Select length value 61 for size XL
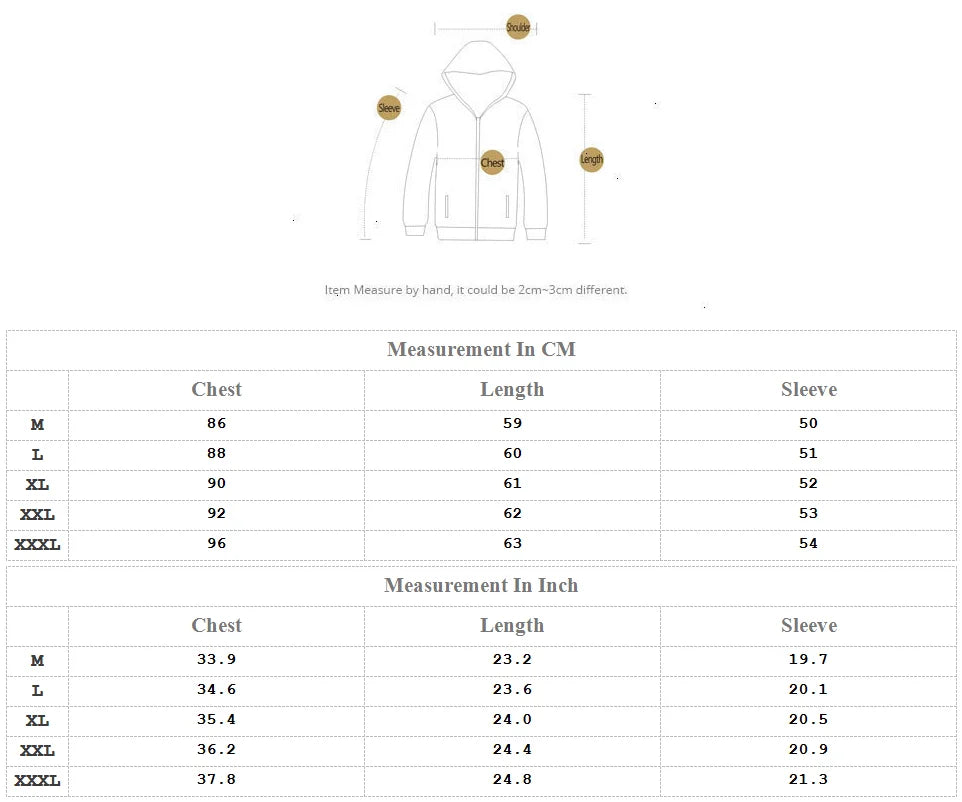This screenshot has width=962, height=802. (512, 484)
